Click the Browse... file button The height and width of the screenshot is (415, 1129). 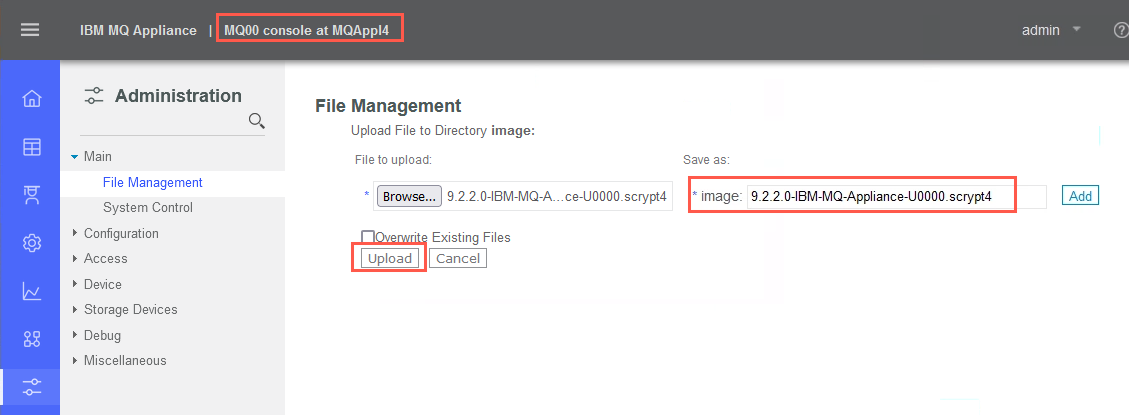[409, 196]
